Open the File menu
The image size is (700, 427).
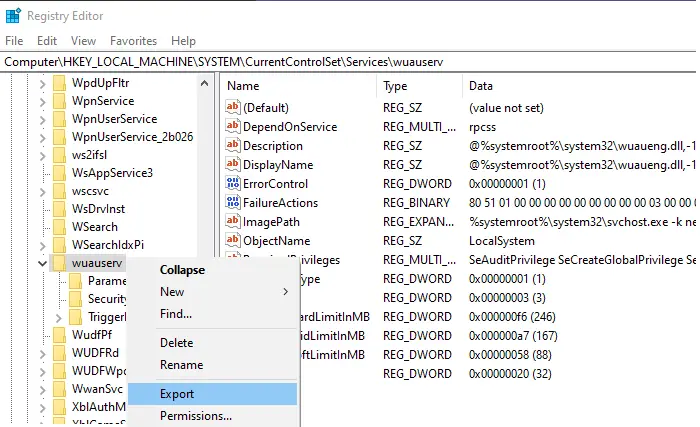tap(14, 41)
